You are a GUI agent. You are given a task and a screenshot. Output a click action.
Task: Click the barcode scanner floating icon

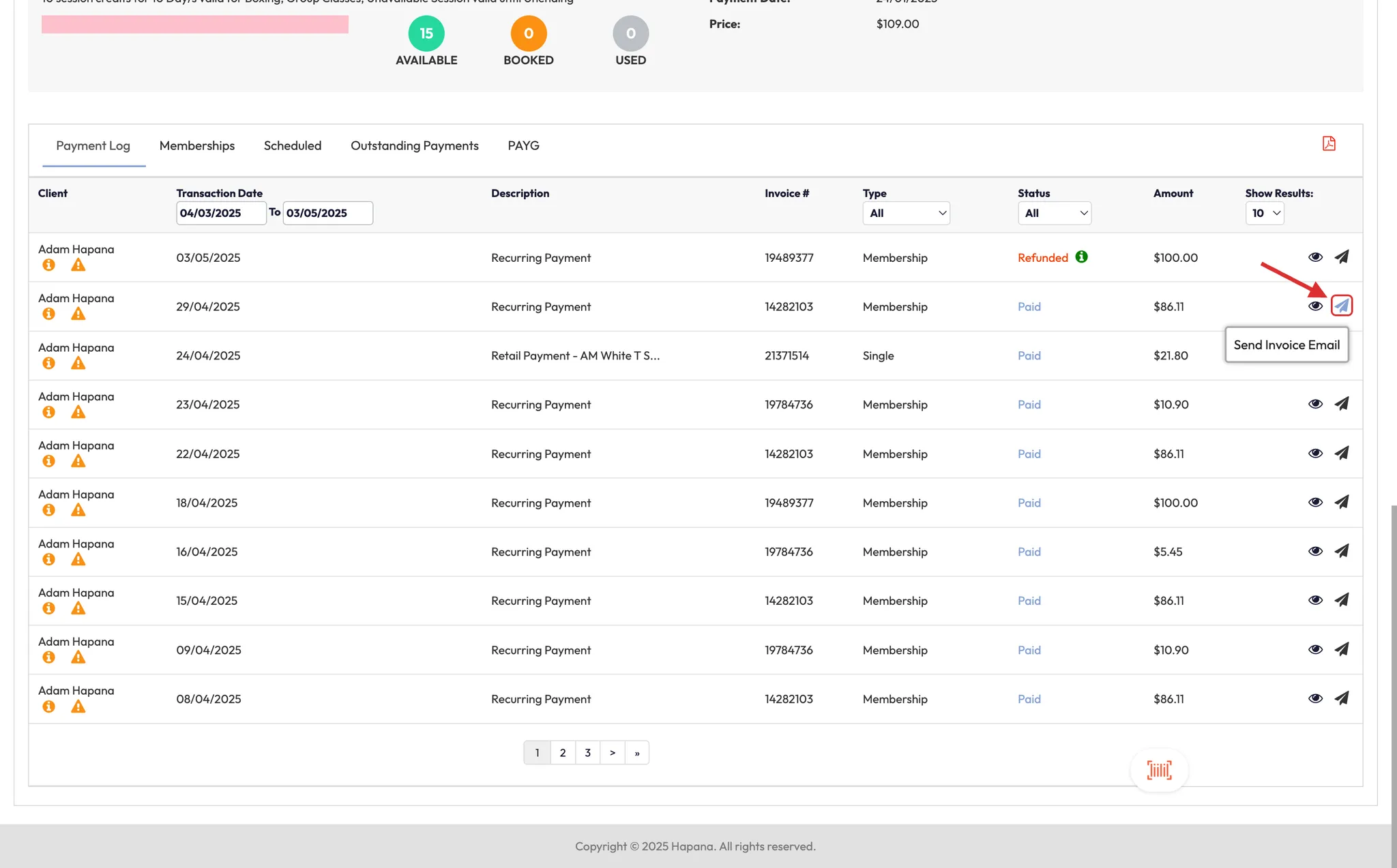[x=1159, y=770]
